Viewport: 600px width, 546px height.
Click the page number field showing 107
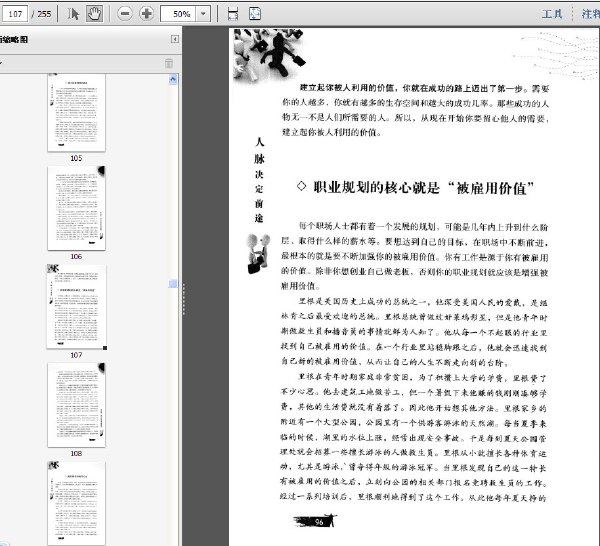click(x=15, y=14)
